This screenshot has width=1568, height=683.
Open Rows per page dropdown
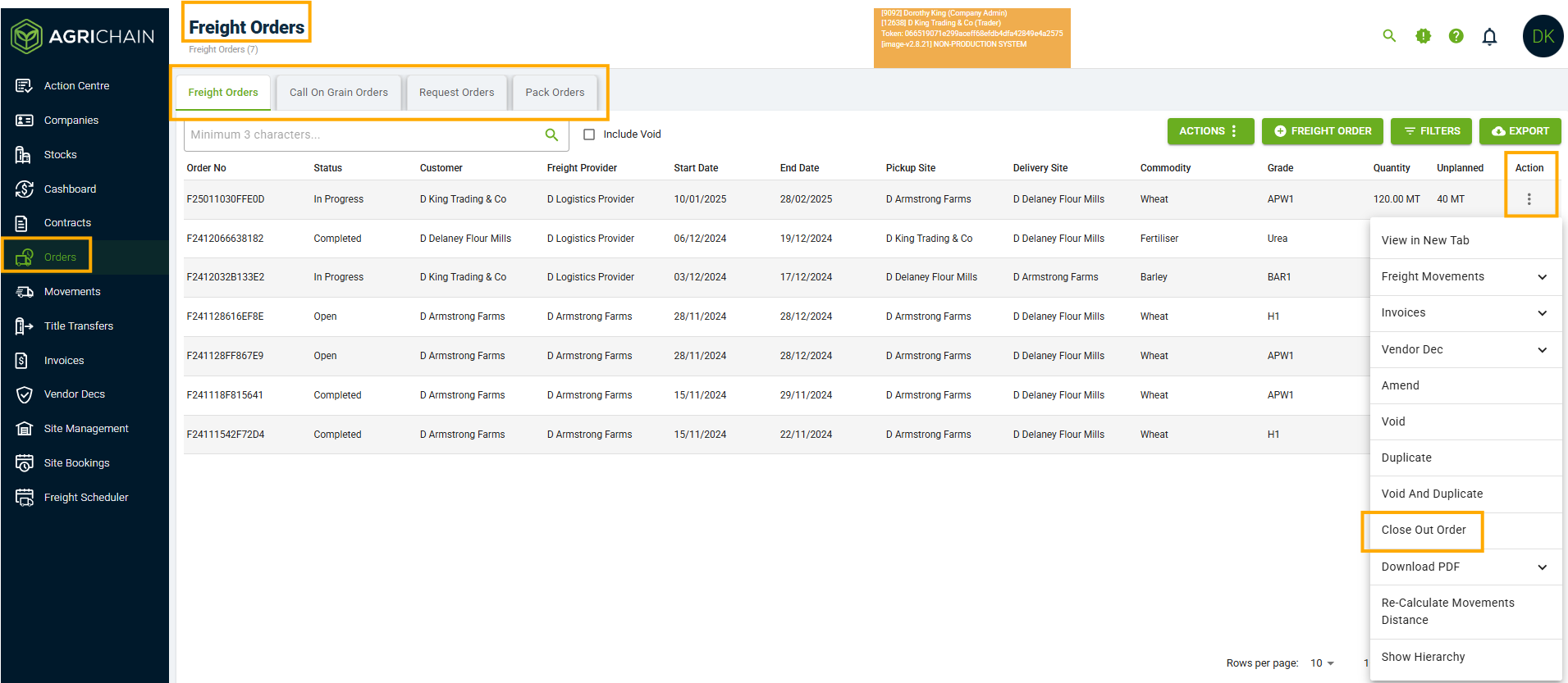pos(1322,663)
